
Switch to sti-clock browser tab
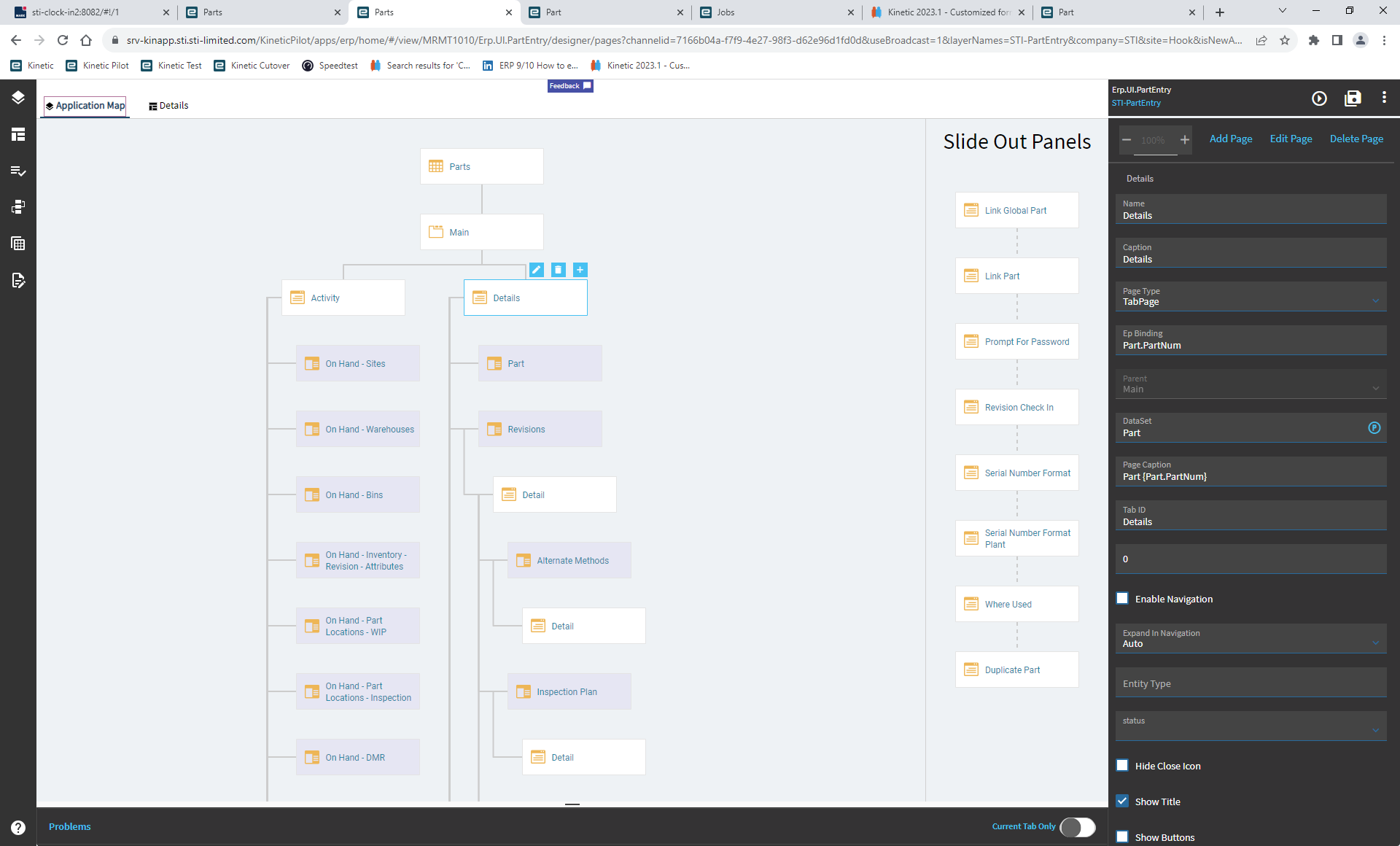[92, 12]
